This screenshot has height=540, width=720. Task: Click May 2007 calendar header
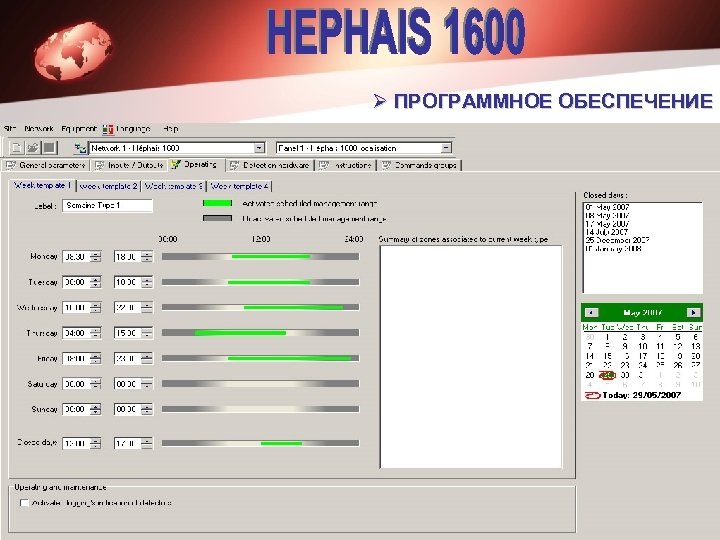[642, 313]
